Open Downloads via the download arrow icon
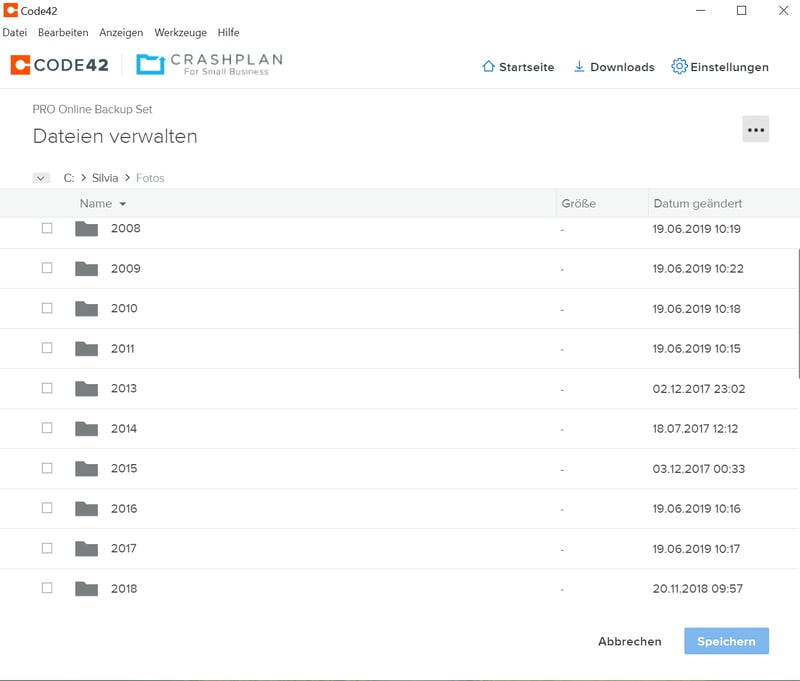 point(579,67)
